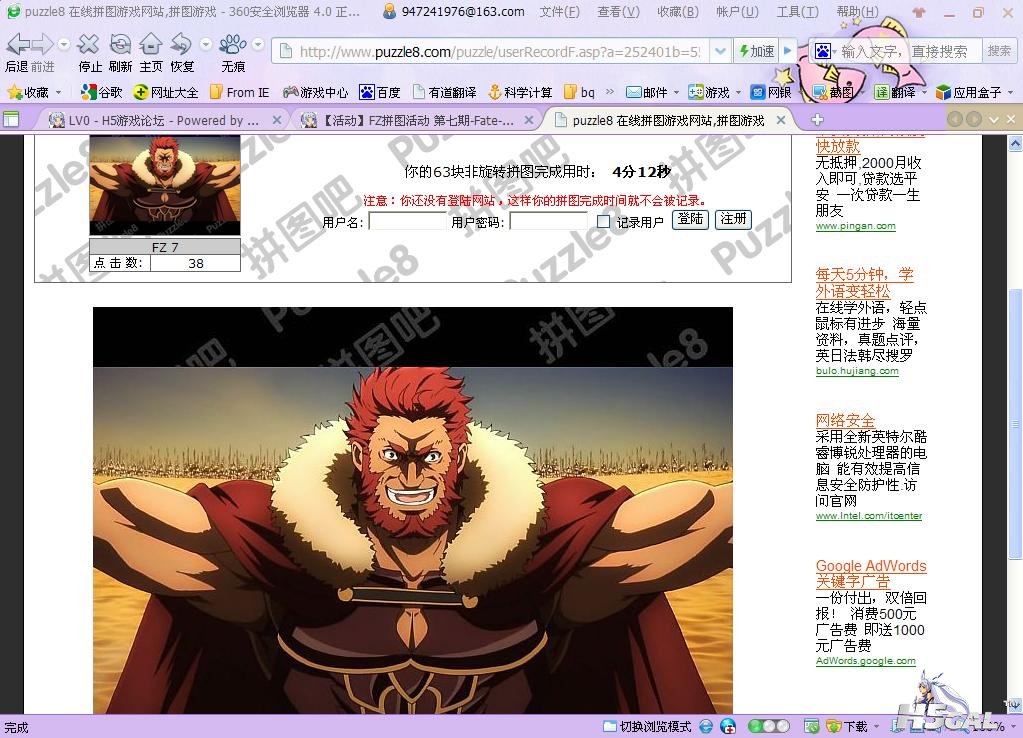Viewport: 1023px width, 738px height.
Task: Open the 收藏(B) menu
Action: coord(677,12)
